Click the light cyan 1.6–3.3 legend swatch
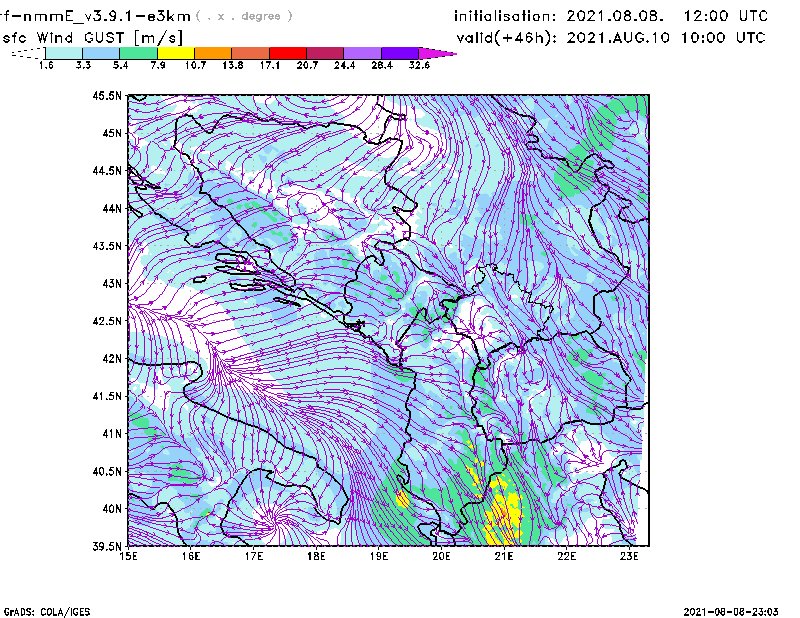The width and height of the screenshot is (800, 618). [64, 53]
